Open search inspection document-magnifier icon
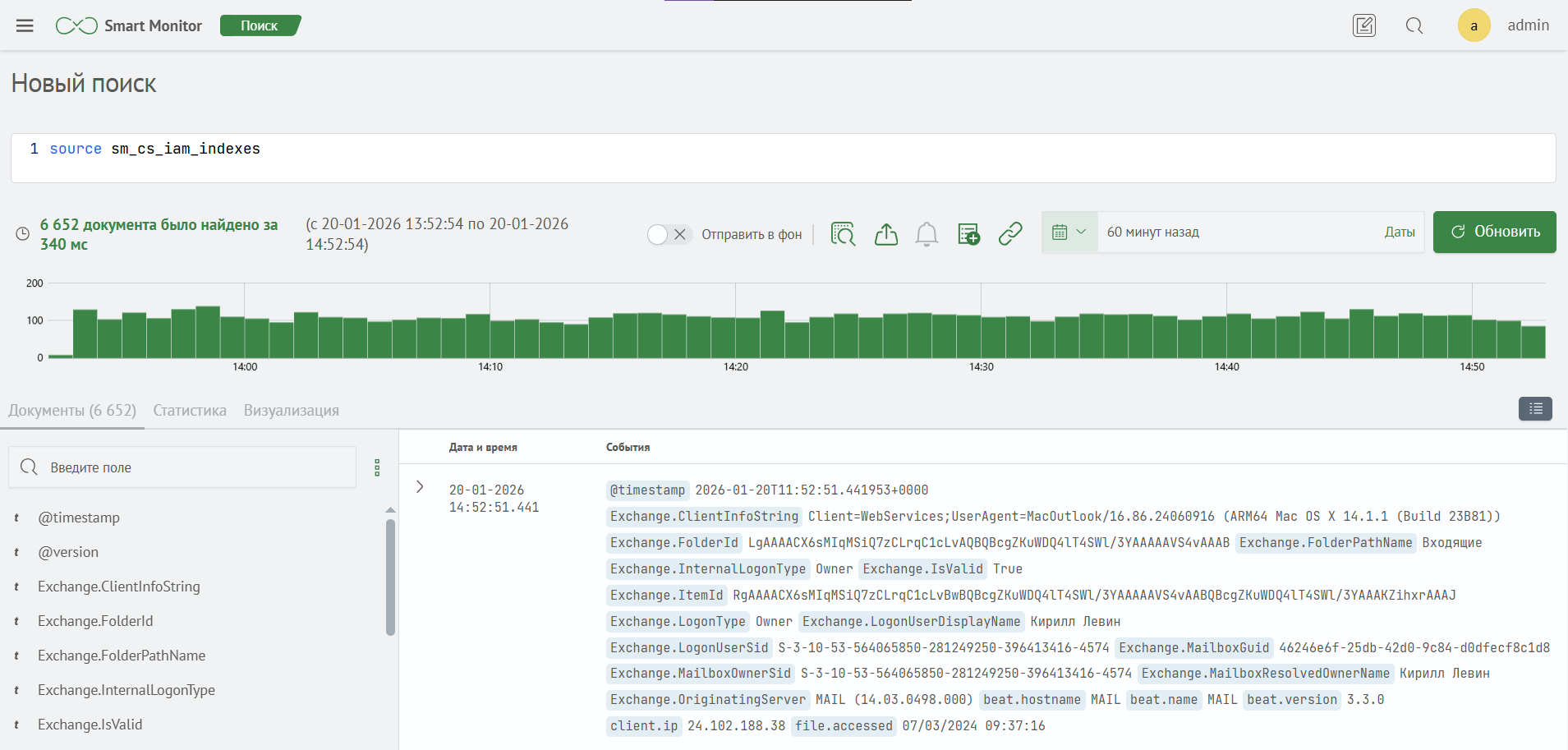1568x750 pixels. (843, 233)
